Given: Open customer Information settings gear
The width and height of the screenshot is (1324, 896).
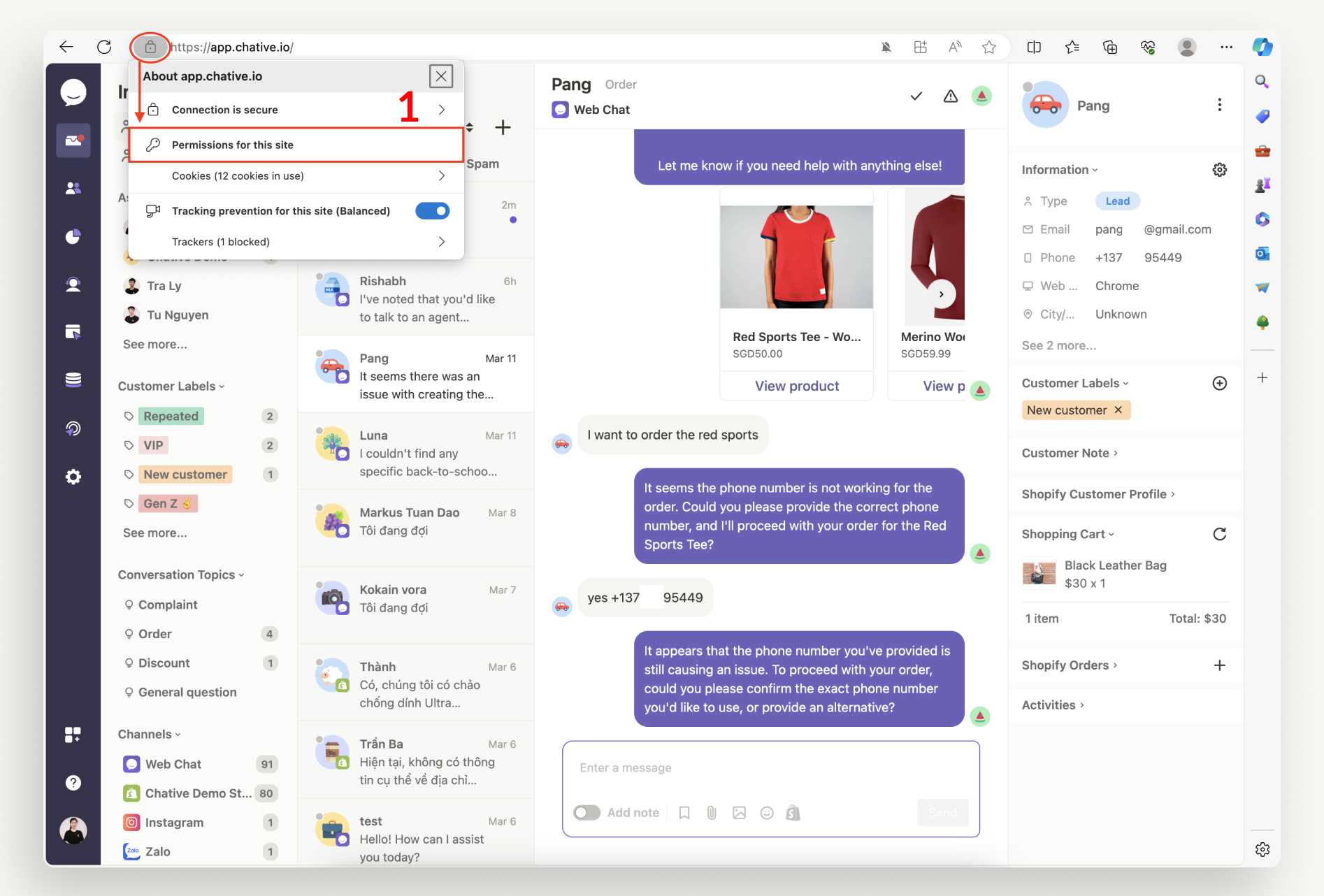Looking at the screenshot, I should pos(1219,169).
